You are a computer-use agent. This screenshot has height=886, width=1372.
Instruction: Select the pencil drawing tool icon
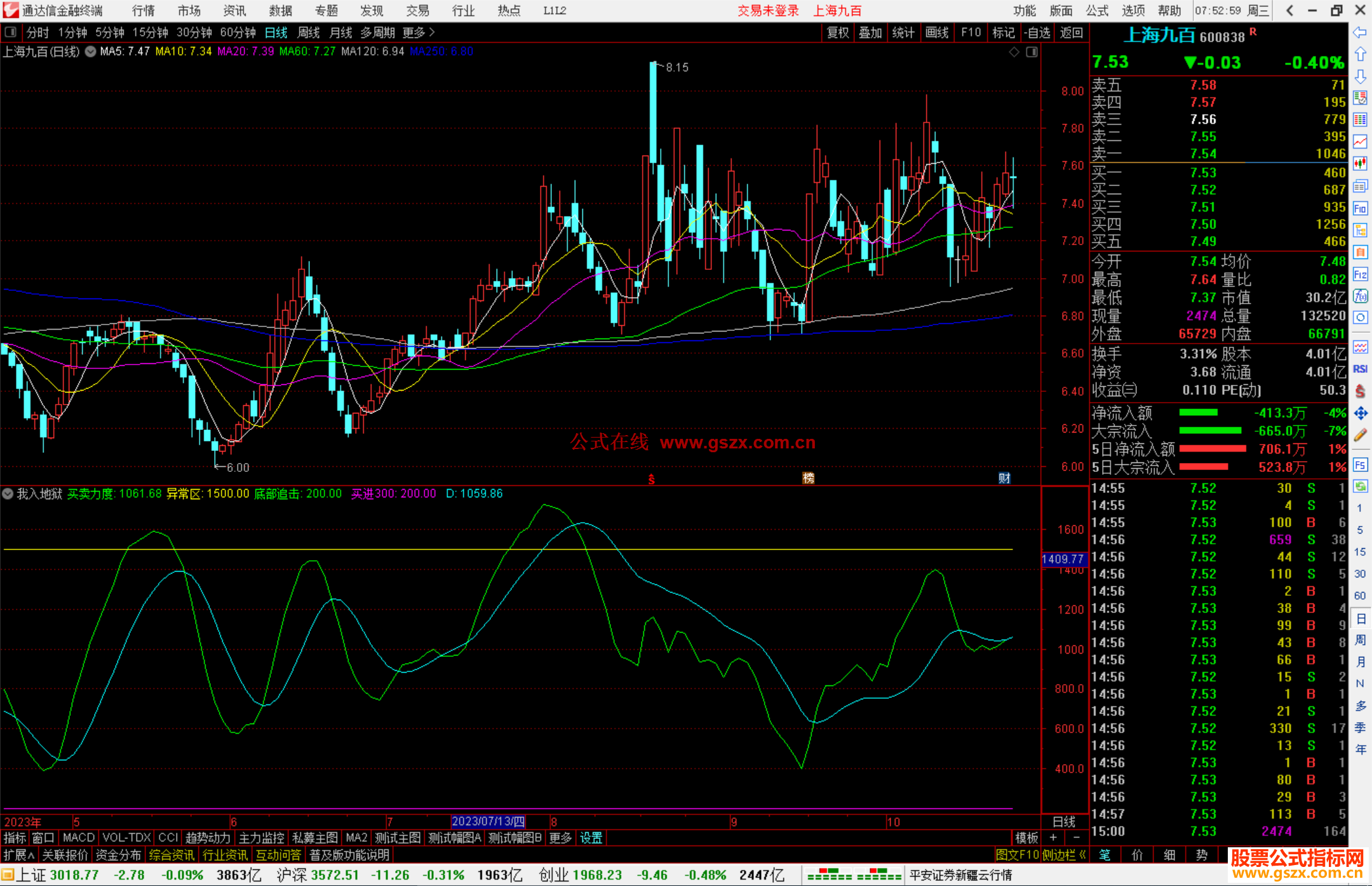[x=1360, y=435]
